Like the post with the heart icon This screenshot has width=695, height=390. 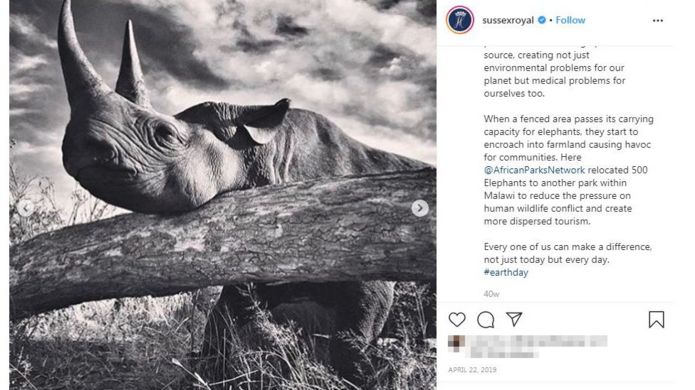(x=457, y=320)
